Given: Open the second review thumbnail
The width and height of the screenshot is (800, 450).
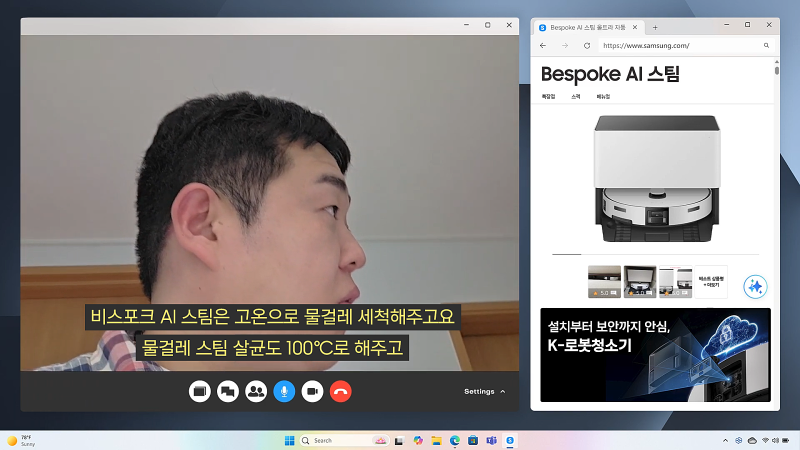Looking at the screenshot, I should pos(640,282).
